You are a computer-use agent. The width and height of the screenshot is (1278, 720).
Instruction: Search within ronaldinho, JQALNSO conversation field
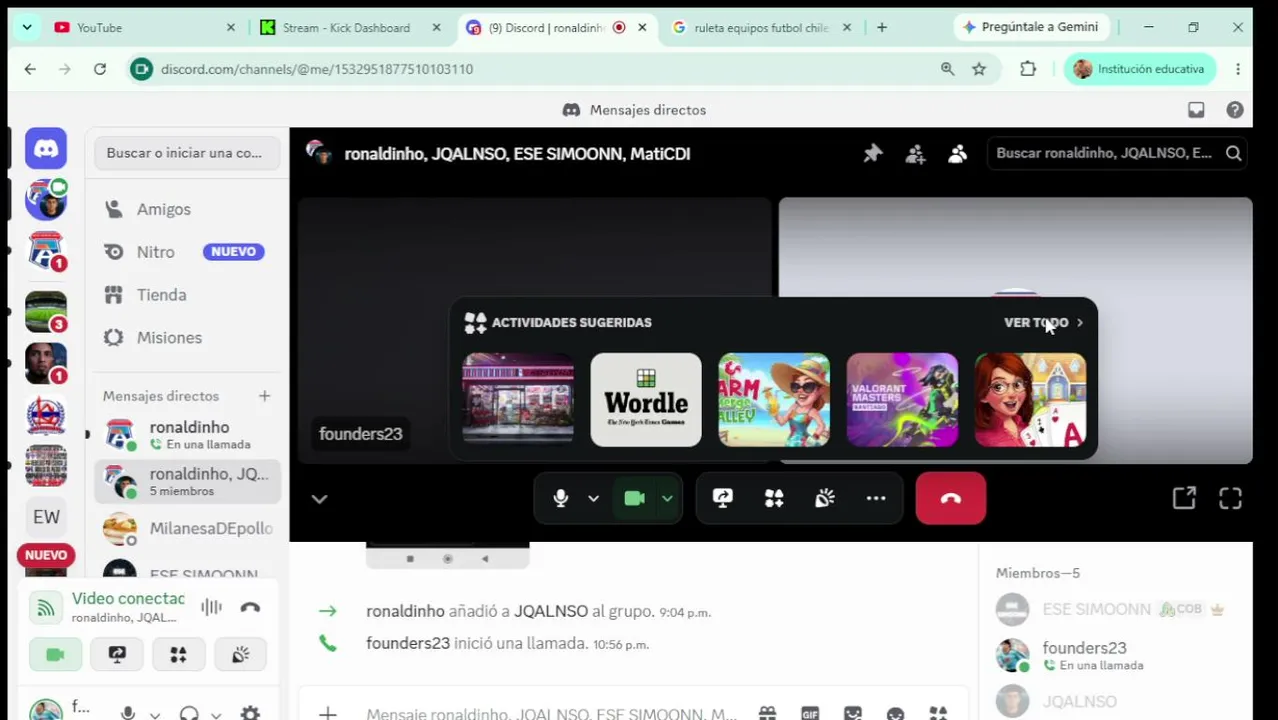point(1116,153)
